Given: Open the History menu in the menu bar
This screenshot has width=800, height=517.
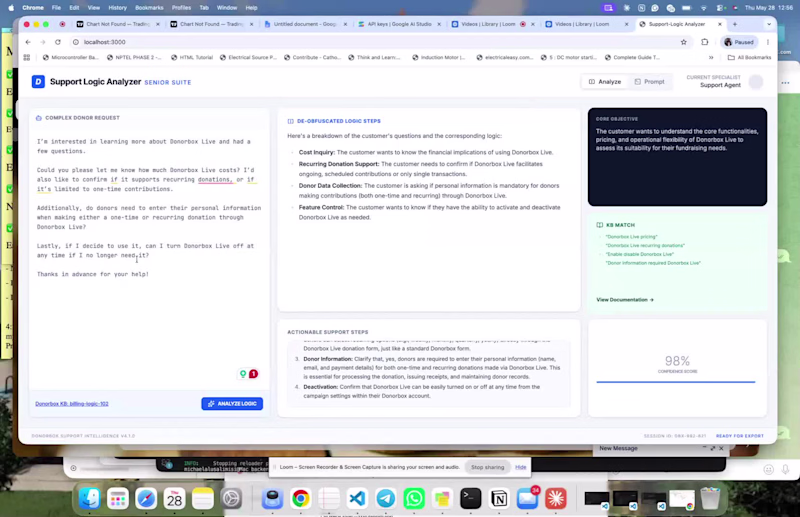Looking at the screenshot, I should (117, 8).
